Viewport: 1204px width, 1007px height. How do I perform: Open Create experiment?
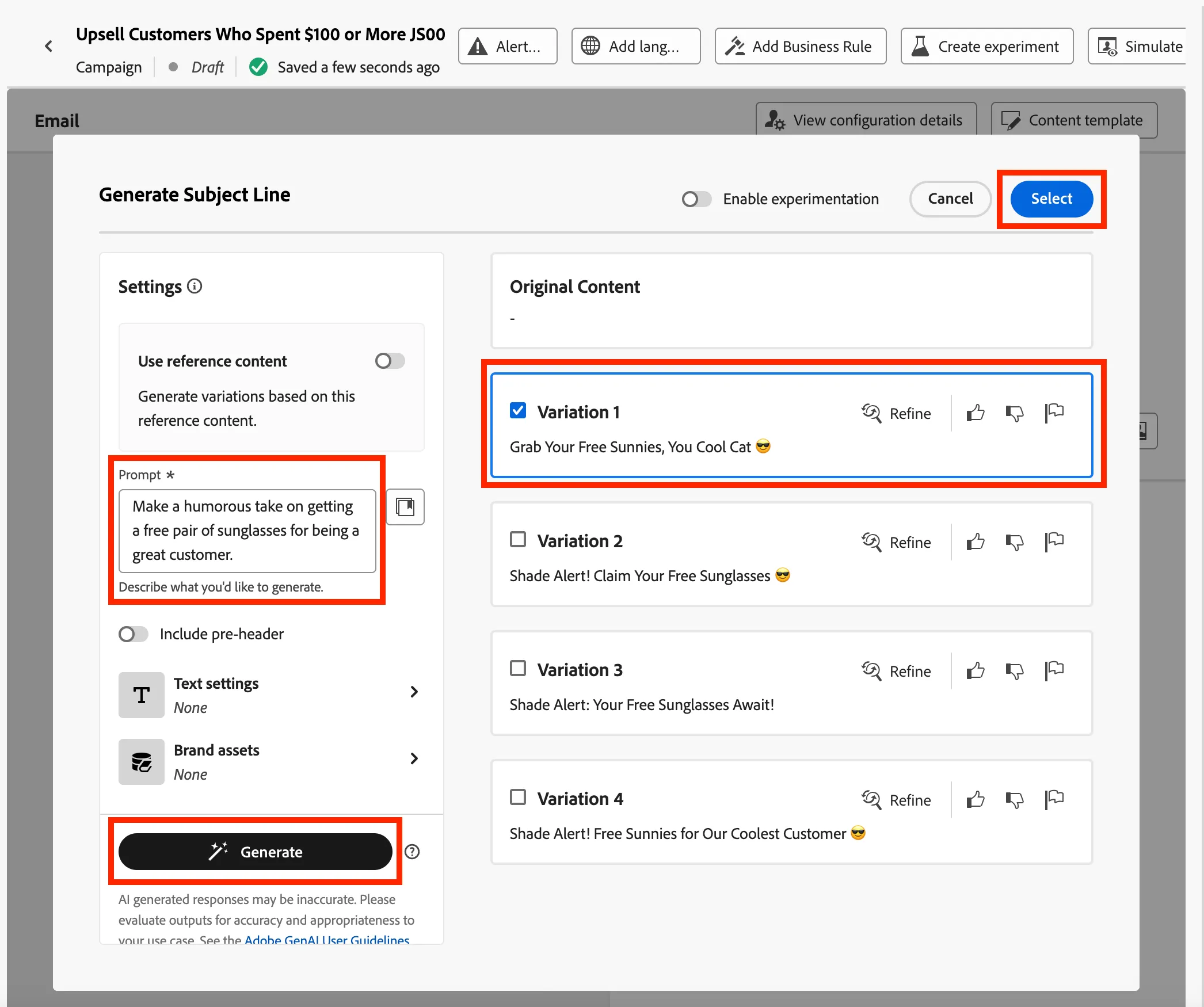tap(987, 46)
